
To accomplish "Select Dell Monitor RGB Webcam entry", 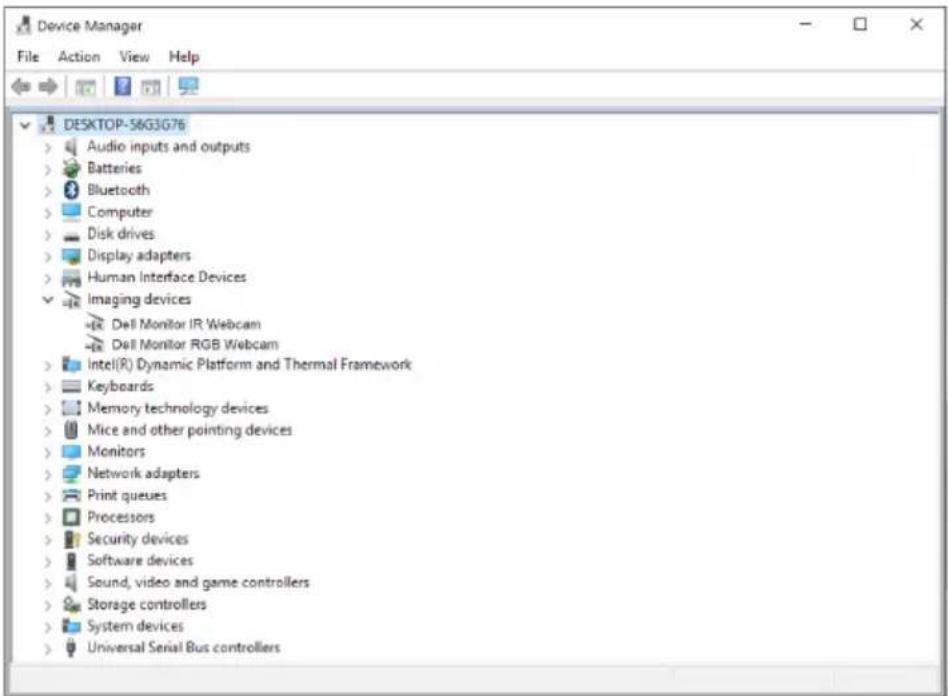I will tap(195, 345).
